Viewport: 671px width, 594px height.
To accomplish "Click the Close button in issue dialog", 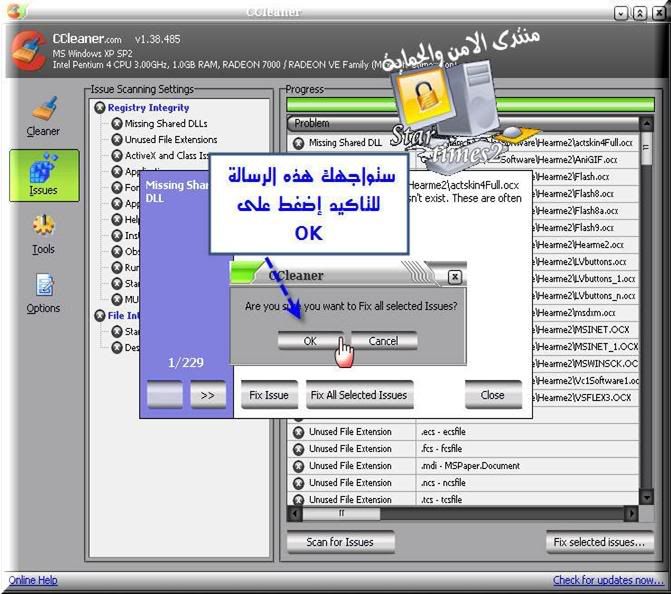I will click(x=493, y=395).
